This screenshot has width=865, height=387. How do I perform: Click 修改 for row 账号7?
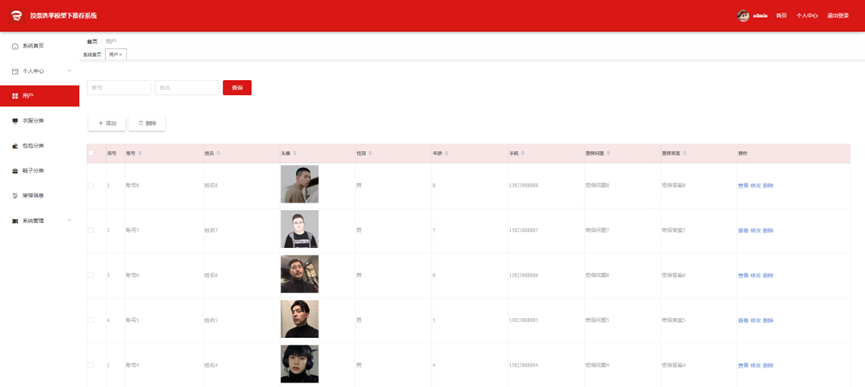click(x=756, y=230)
